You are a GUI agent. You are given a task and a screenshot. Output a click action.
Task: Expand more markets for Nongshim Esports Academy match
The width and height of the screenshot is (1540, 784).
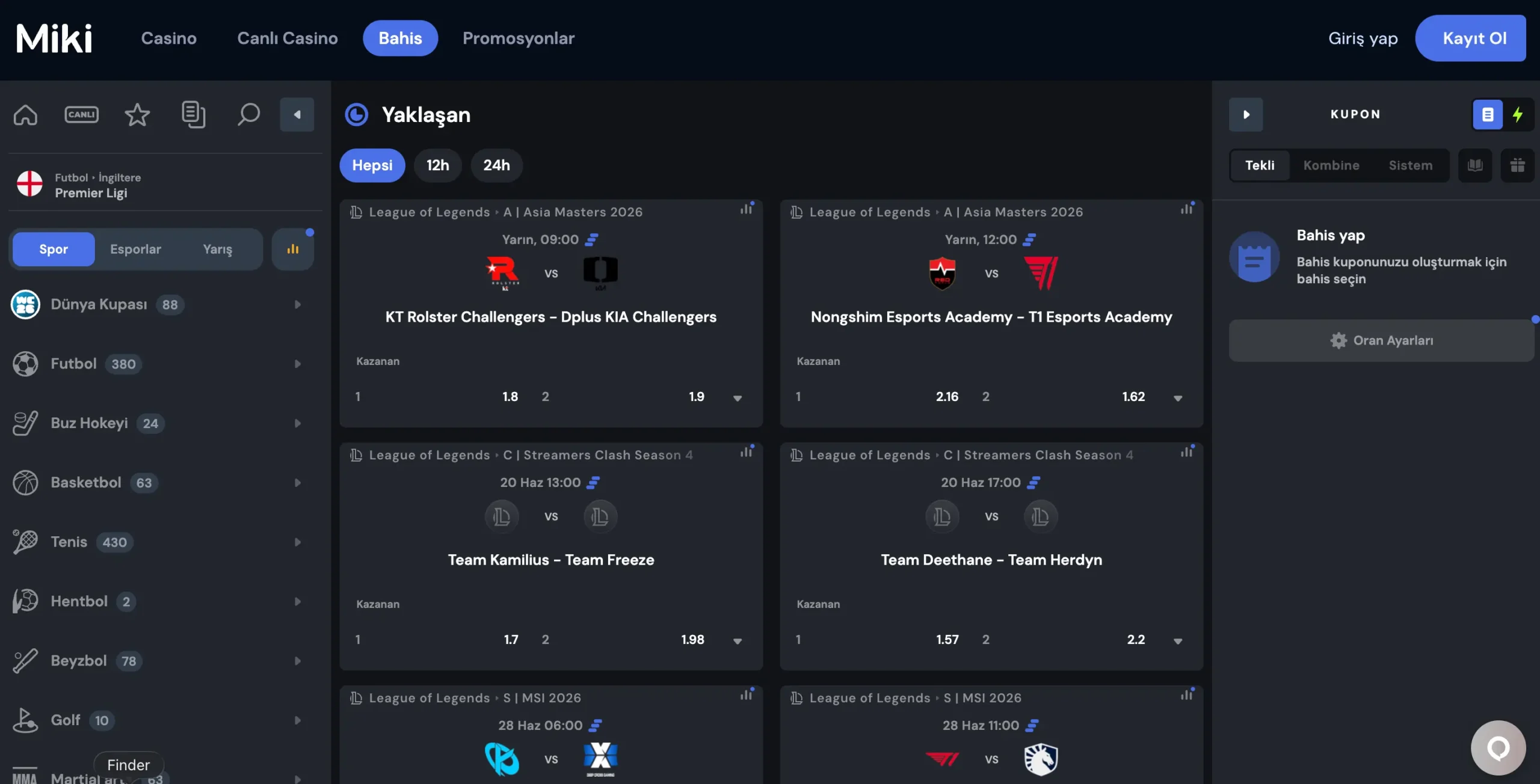click(x=1178, y=397)
